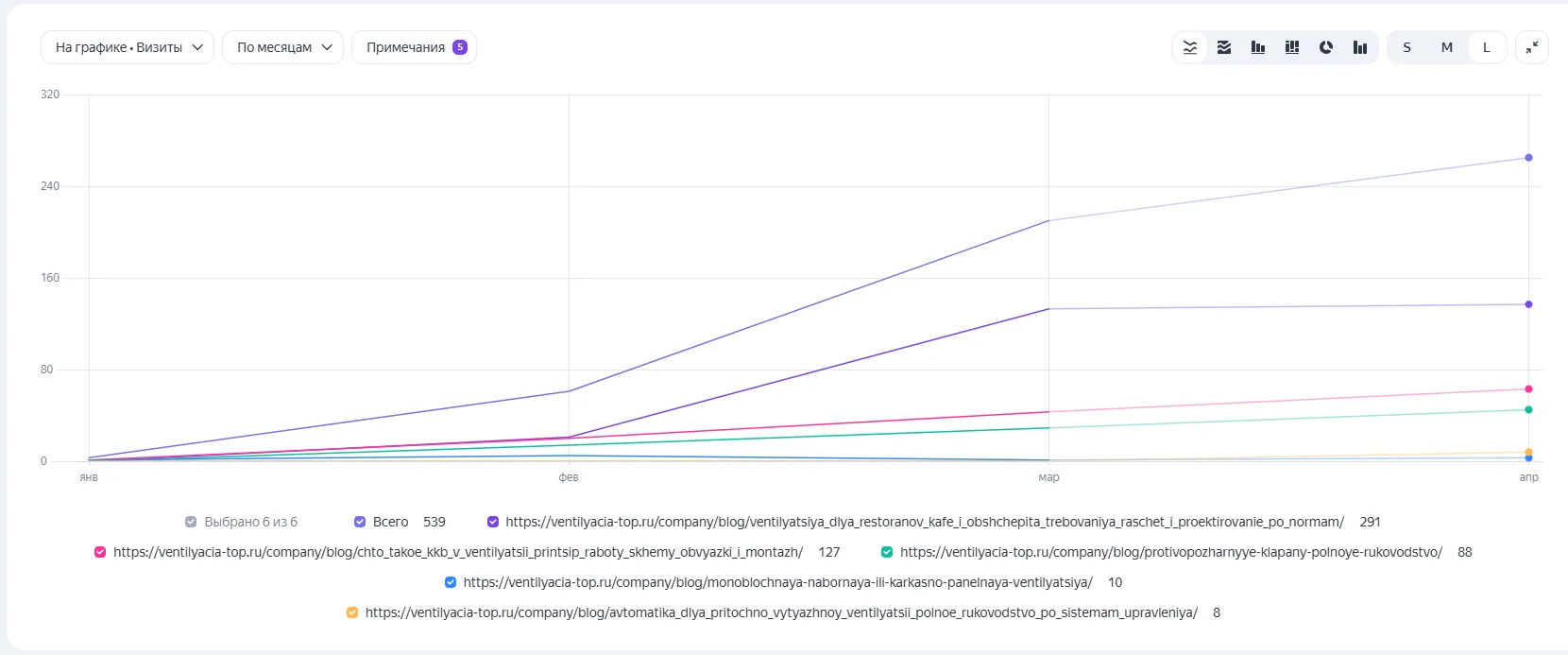Switch to the stacked segmented bar chart icon
The width and height of the screenshot is (1568, 655).
pyautogui.click(x=1292, y=47)
